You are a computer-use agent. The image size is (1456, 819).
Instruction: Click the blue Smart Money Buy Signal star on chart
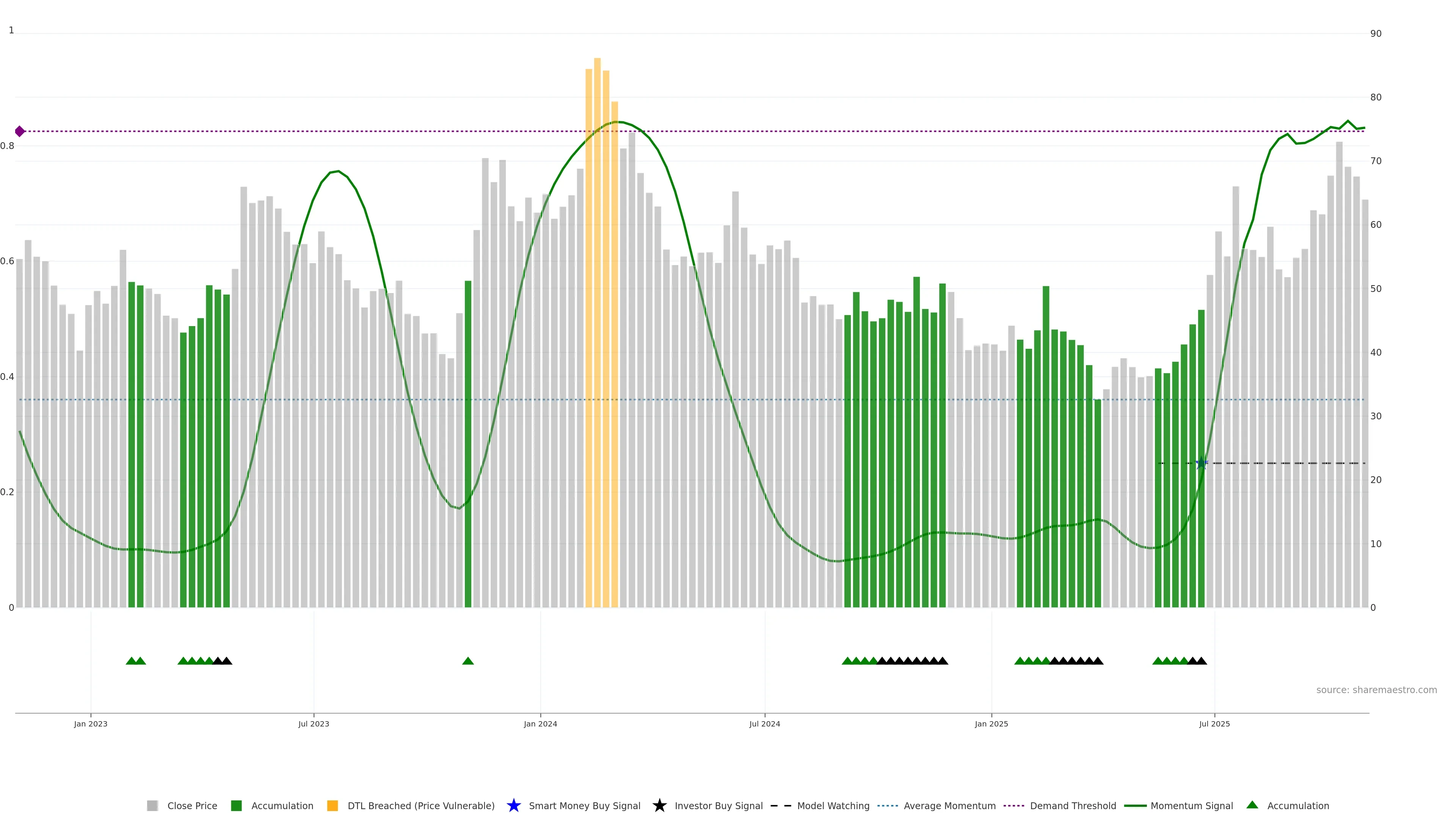tap(1202, 463)
